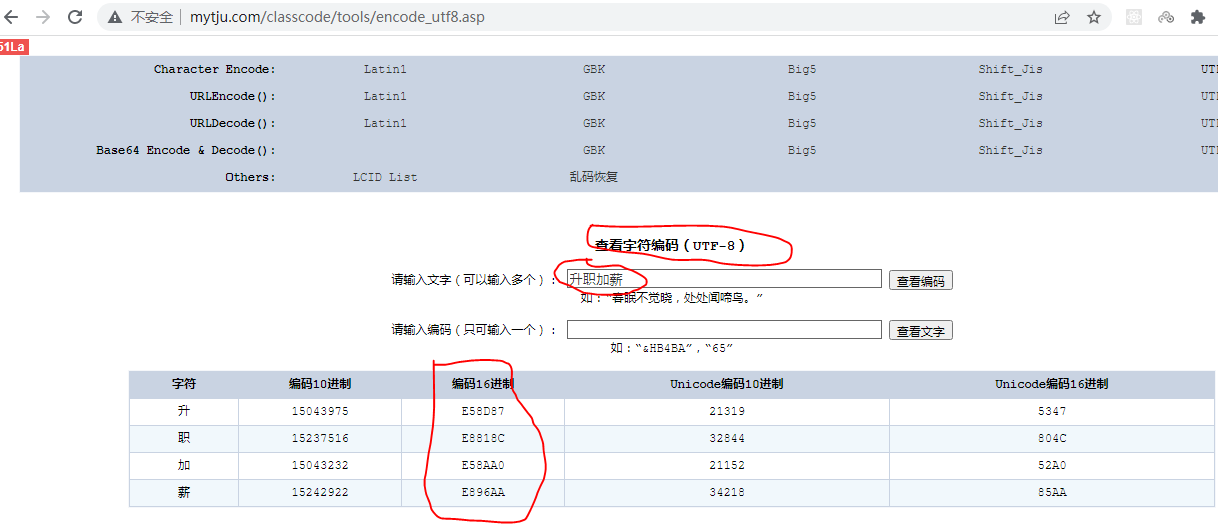Open Big5 link in URLEncode() row

(802, 96)
